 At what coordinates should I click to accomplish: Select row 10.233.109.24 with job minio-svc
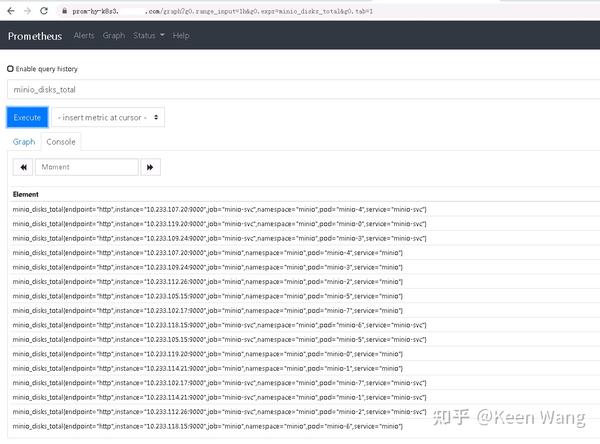point(306,238)
